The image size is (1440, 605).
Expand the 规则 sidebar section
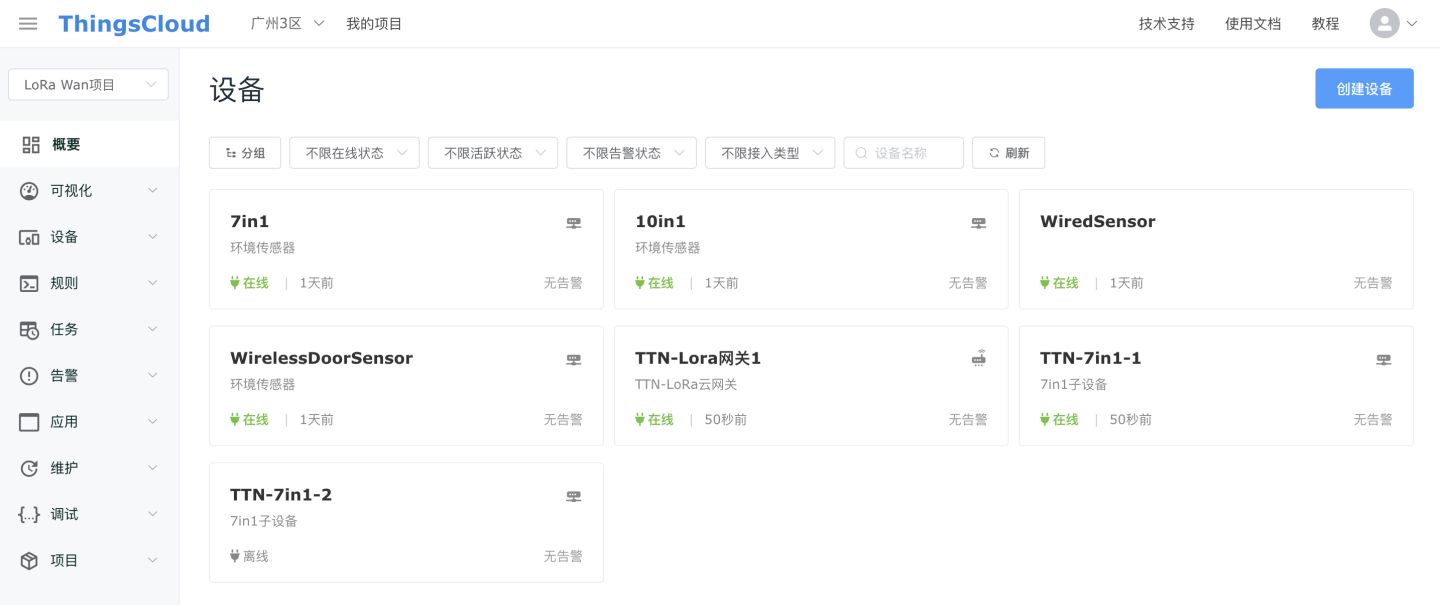coord(90,283)
